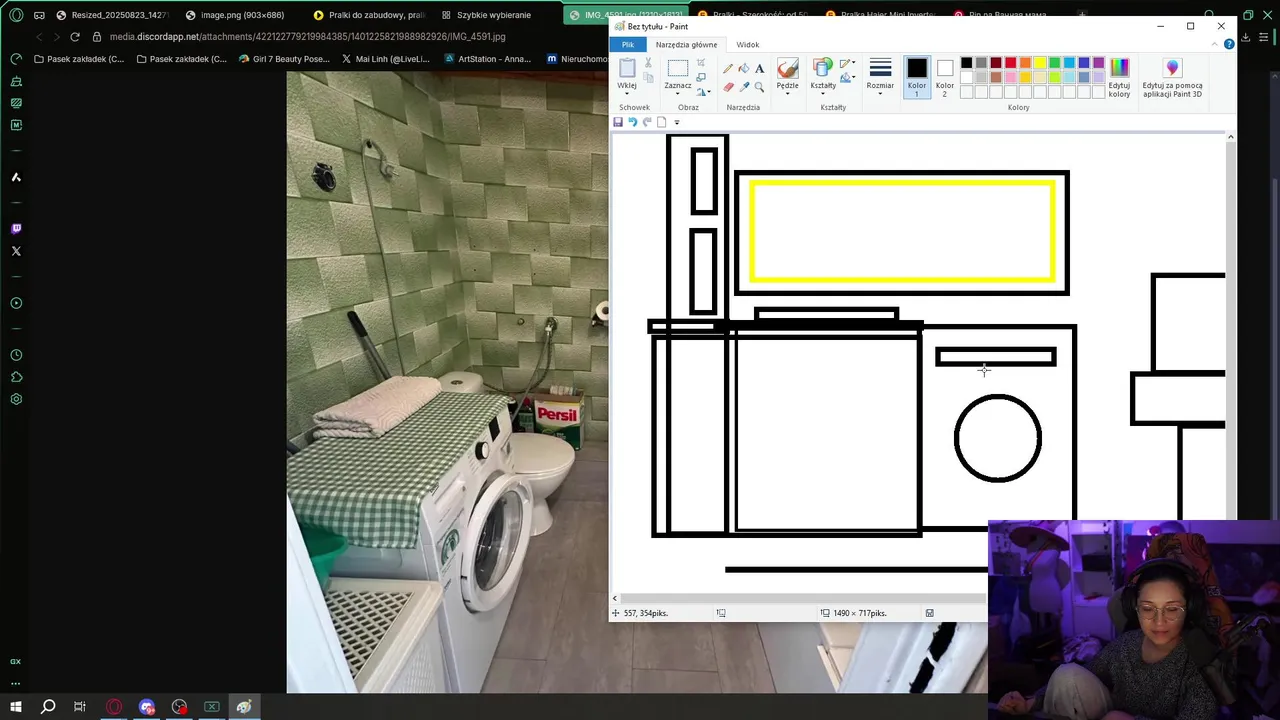Click the Save icon in quick access toolbar
Image resolution: width=1280 pixels, height=720 pixels.
(618, 122)
